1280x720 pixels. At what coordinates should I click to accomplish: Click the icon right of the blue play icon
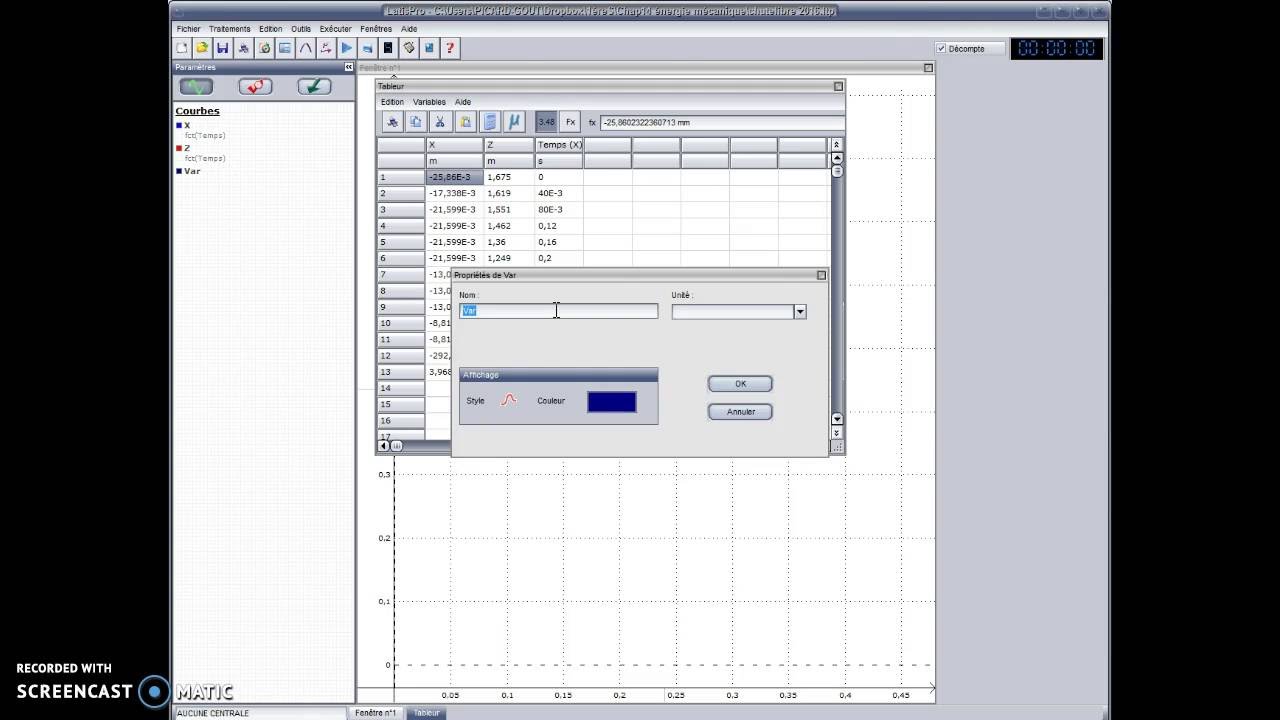[x=367, y=48]
